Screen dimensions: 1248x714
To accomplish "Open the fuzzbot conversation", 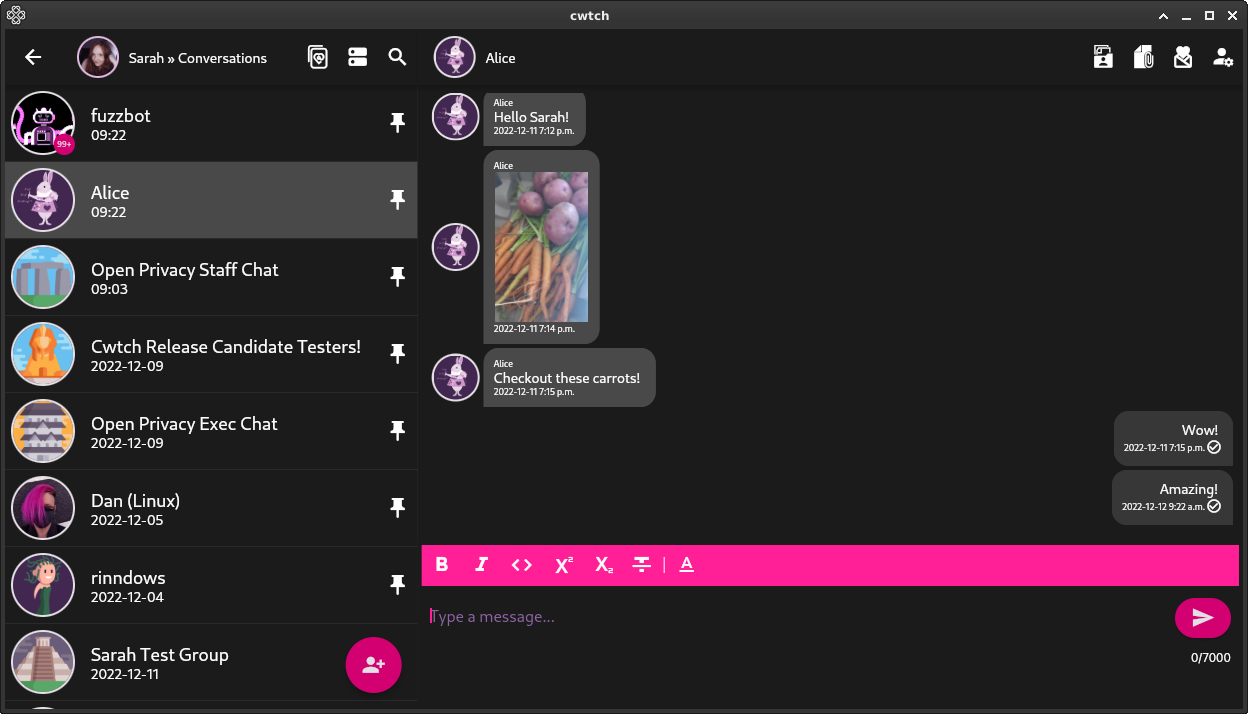I will (211, 123).
